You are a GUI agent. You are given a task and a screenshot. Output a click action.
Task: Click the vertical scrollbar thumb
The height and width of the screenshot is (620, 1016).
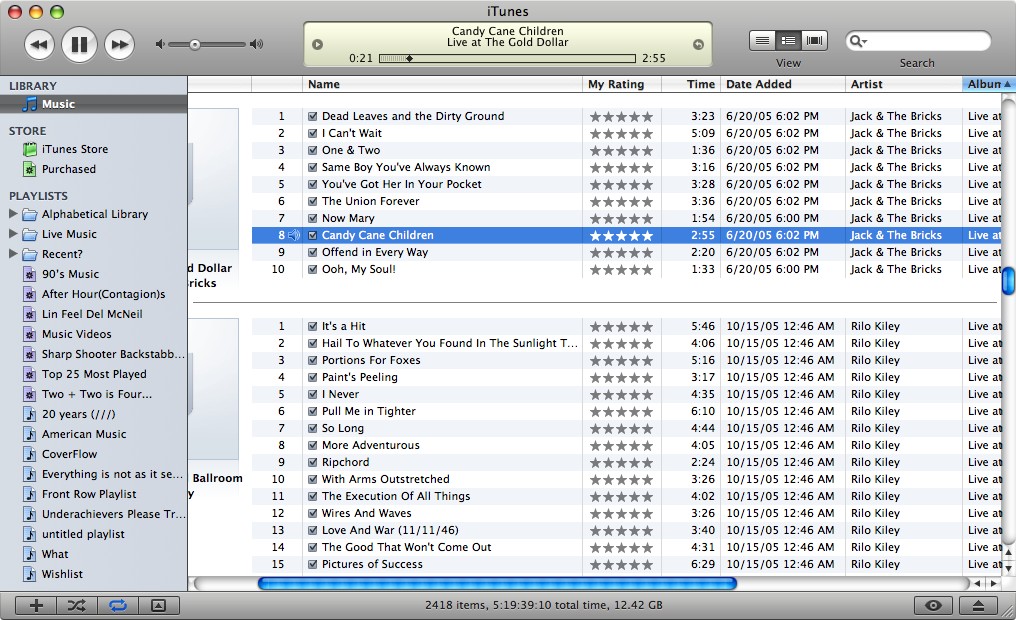(1008, 281)
